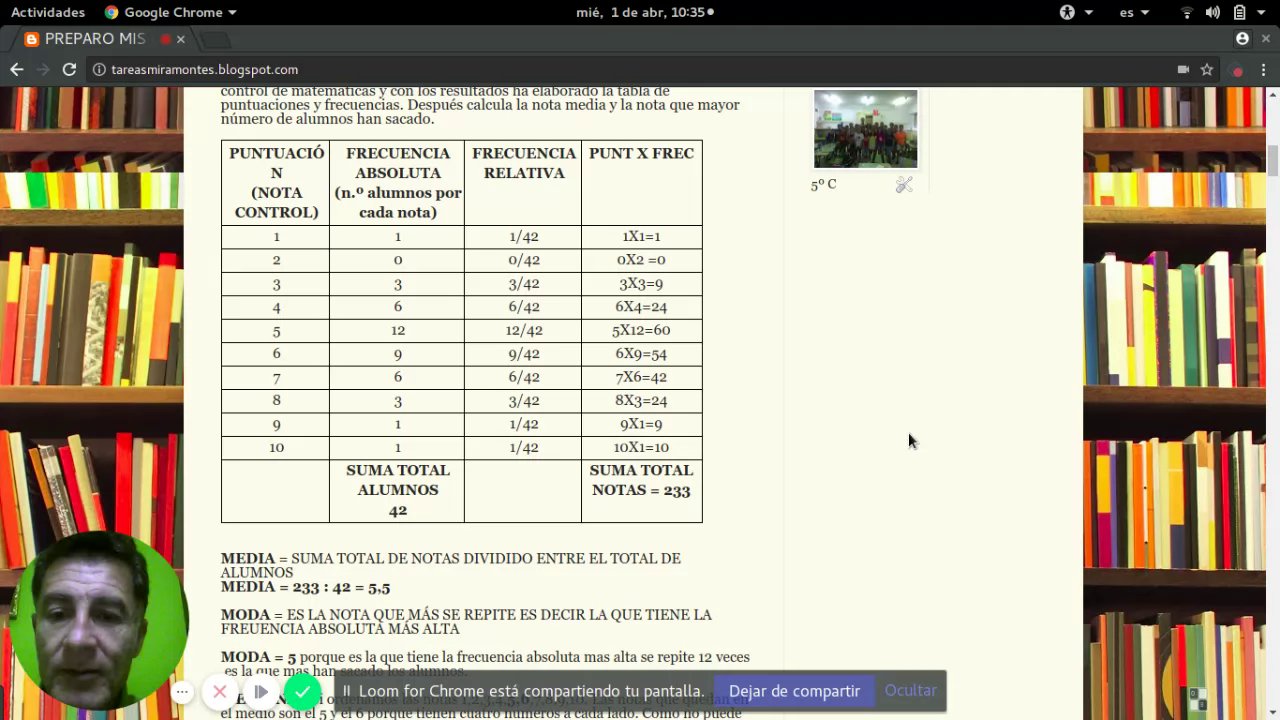
Task: Click the cell reading 1X1=1
Action: (641, 237)
